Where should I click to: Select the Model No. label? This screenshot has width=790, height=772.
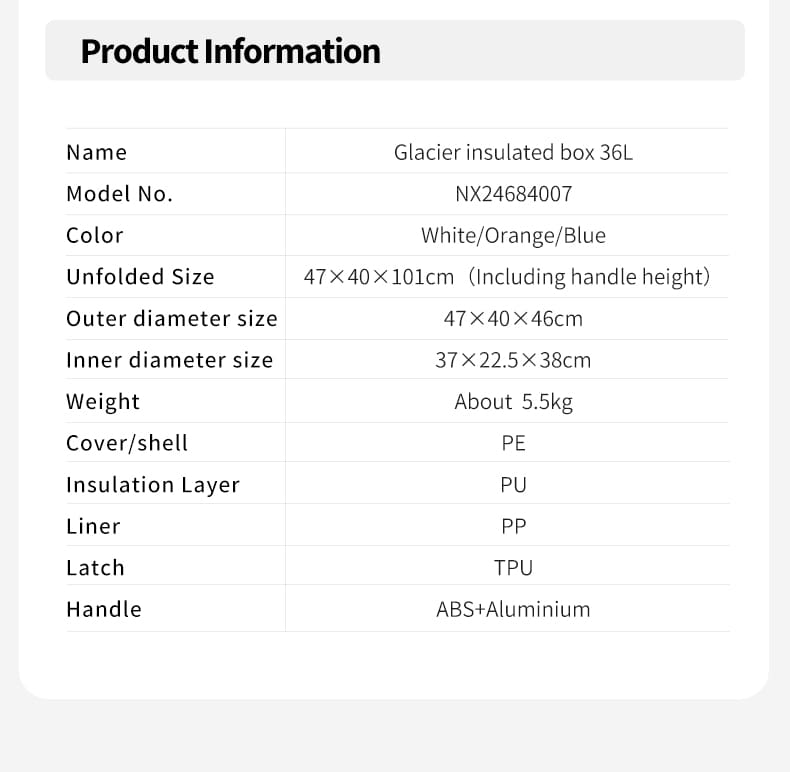tap(119, 194)
